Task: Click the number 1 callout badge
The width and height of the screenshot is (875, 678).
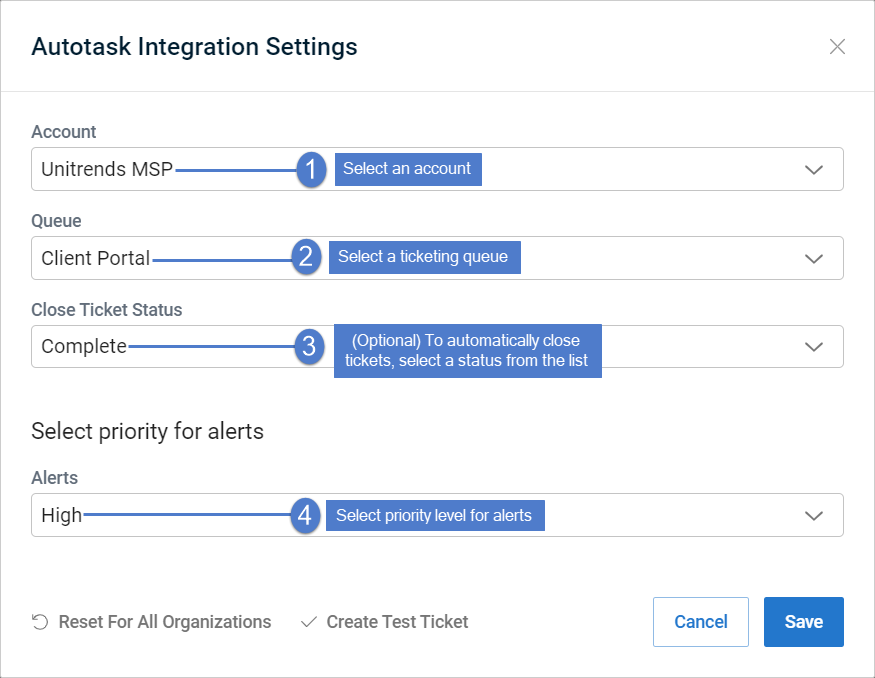Action: [x=311, y=169]
